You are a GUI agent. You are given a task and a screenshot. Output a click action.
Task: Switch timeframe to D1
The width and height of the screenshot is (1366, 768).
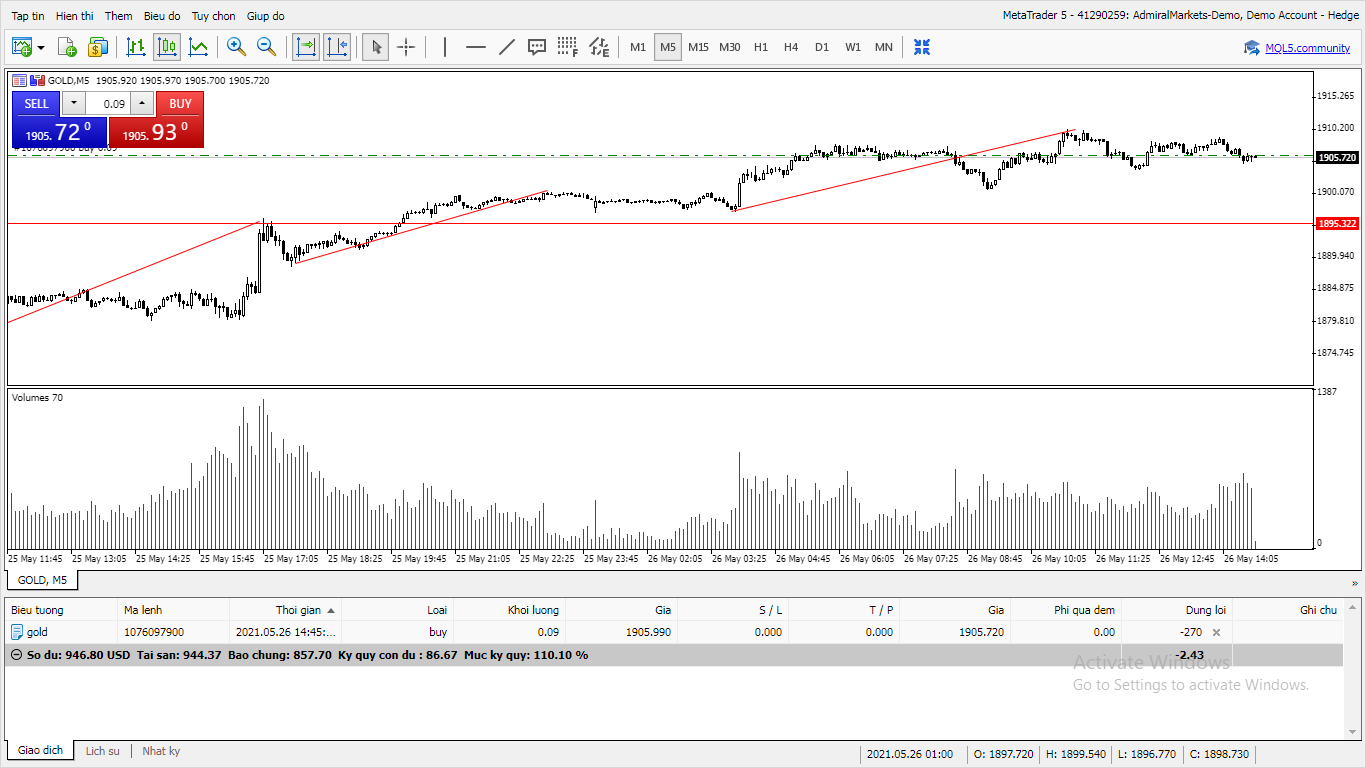[822, 47]
